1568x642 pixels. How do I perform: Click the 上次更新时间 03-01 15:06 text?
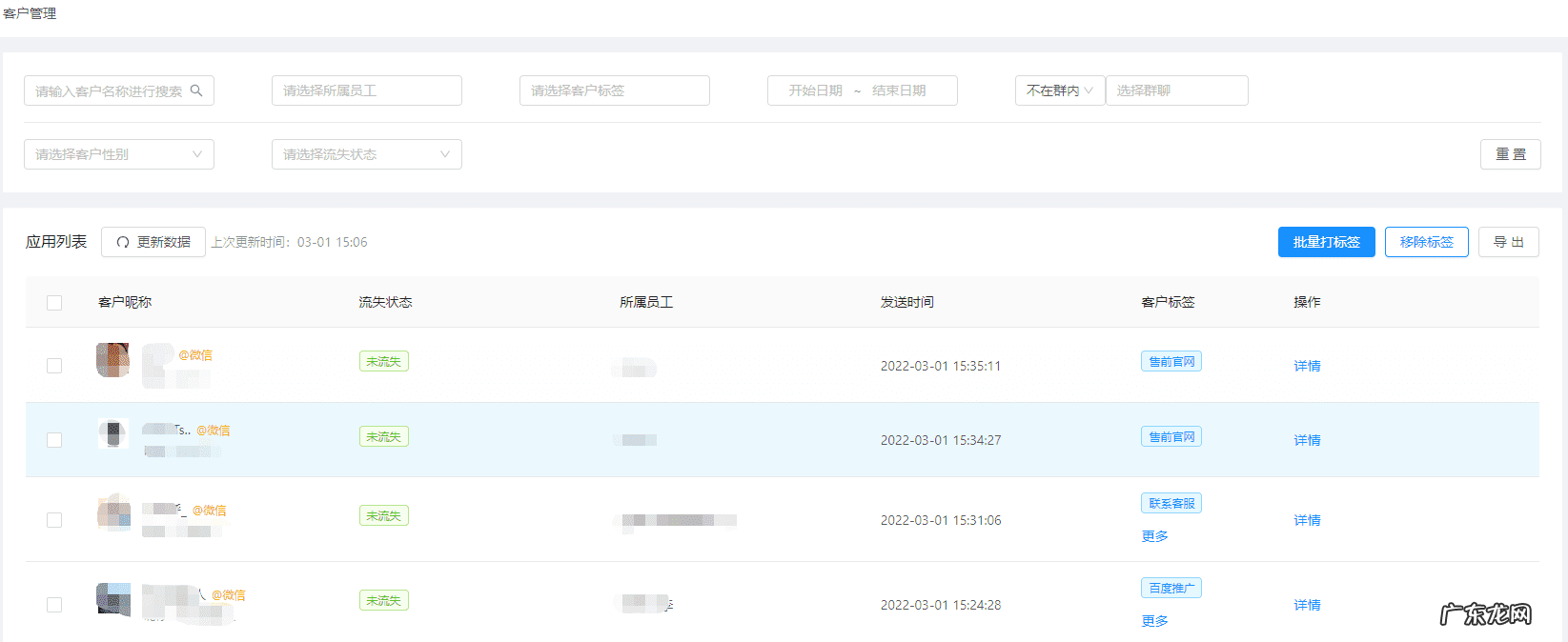(x=289, y=242)
